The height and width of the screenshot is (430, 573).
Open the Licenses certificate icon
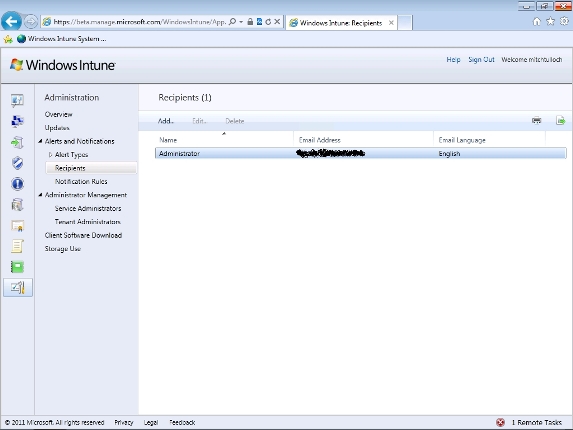(x=17, y=226)
